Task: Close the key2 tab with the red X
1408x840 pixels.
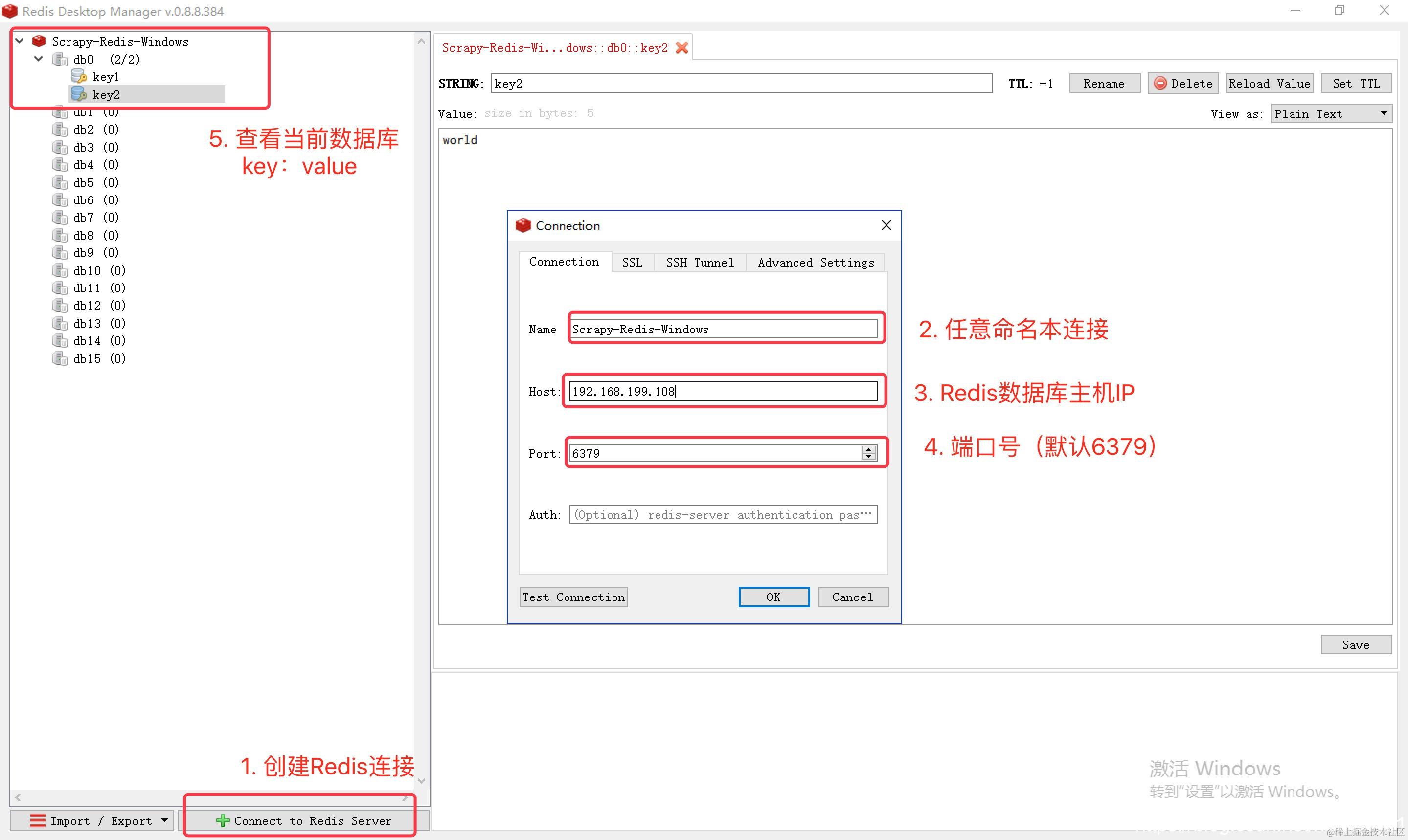Action: [x=682, y=47]
